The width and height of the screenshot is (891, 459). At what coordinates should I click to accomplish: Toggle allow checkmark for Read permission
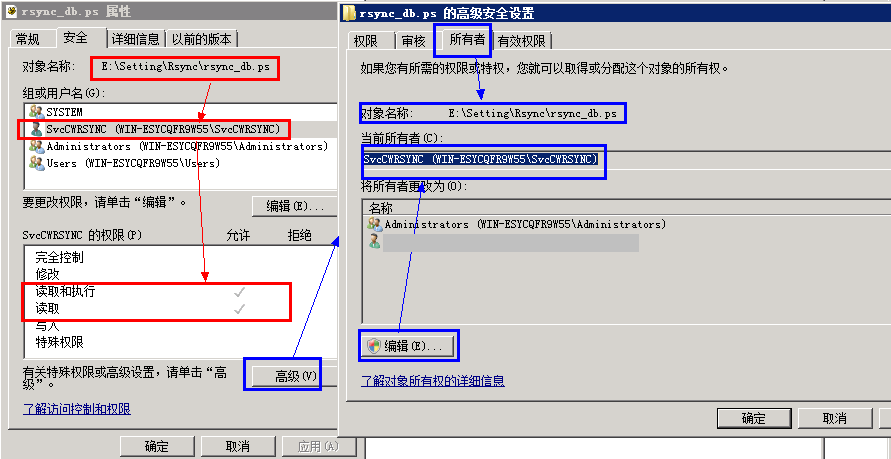click(x=240, y=309)
